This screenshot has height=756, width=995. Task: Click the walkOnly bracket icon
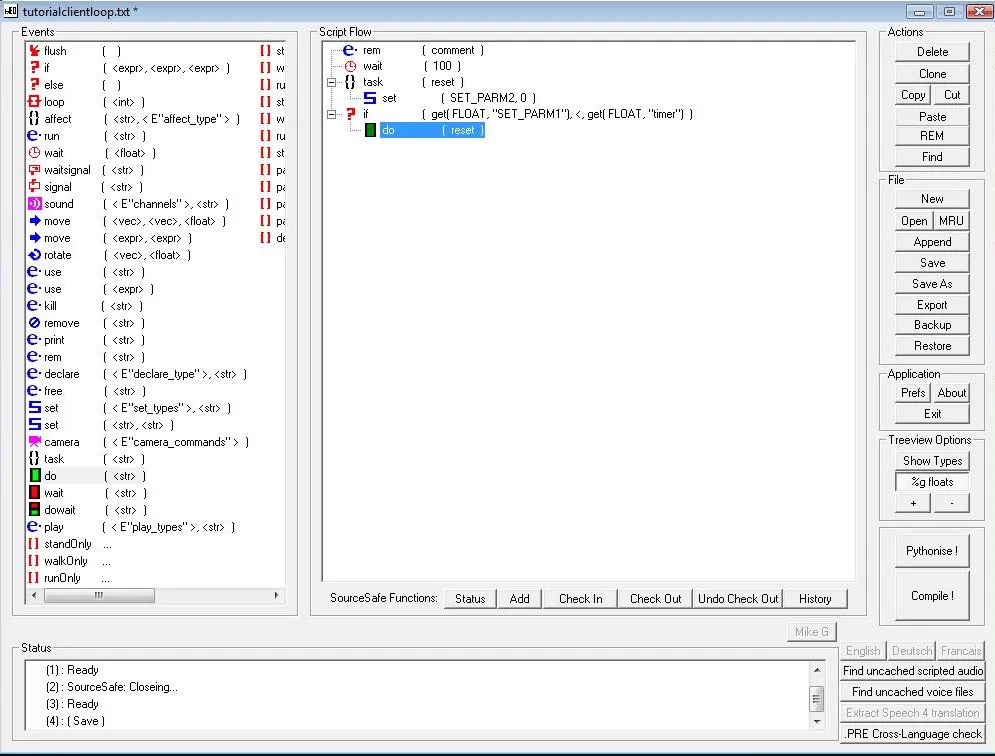(x=34, y=561)
